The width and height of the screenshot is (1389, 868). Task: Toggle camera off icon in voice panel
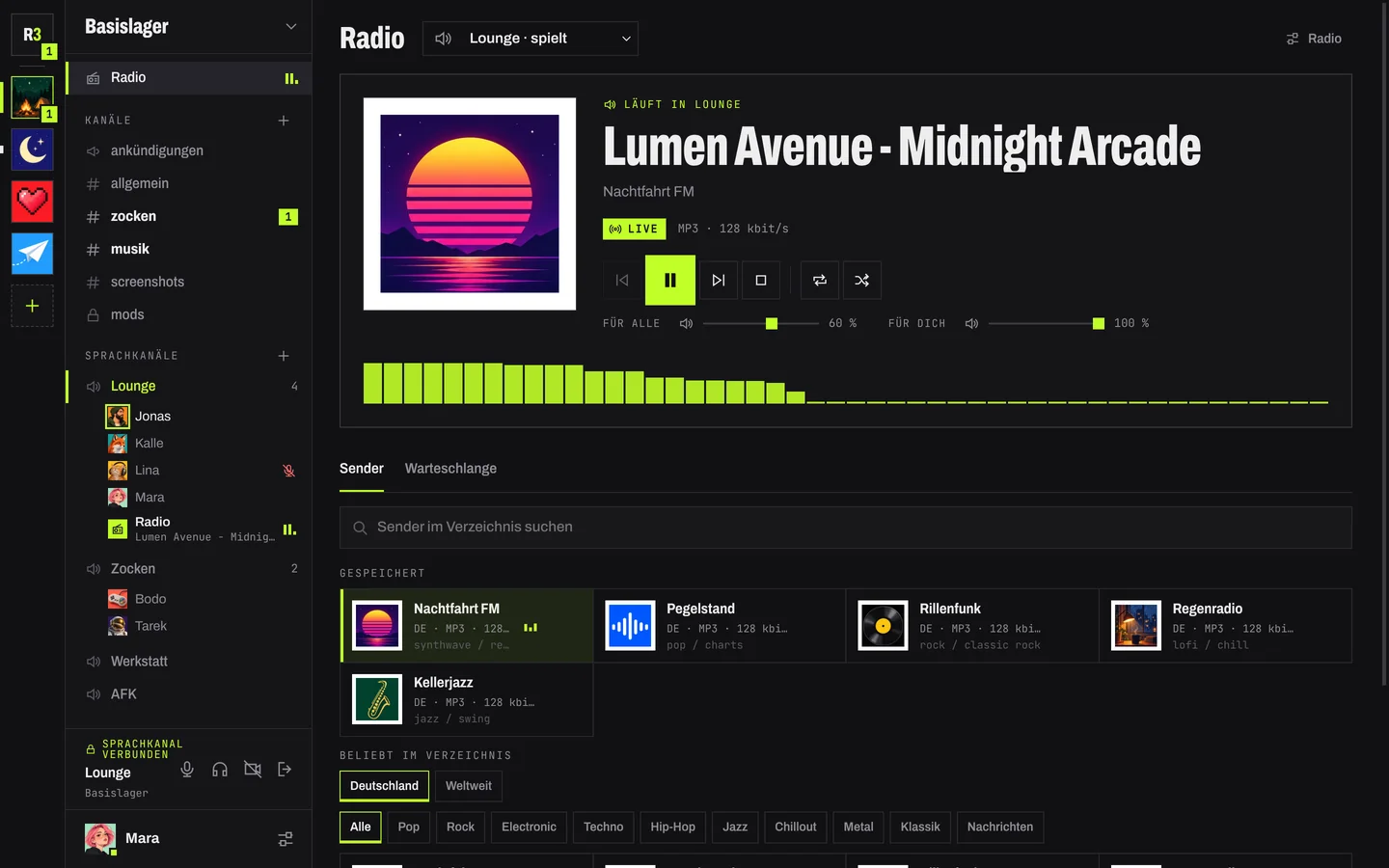[253, 769]
